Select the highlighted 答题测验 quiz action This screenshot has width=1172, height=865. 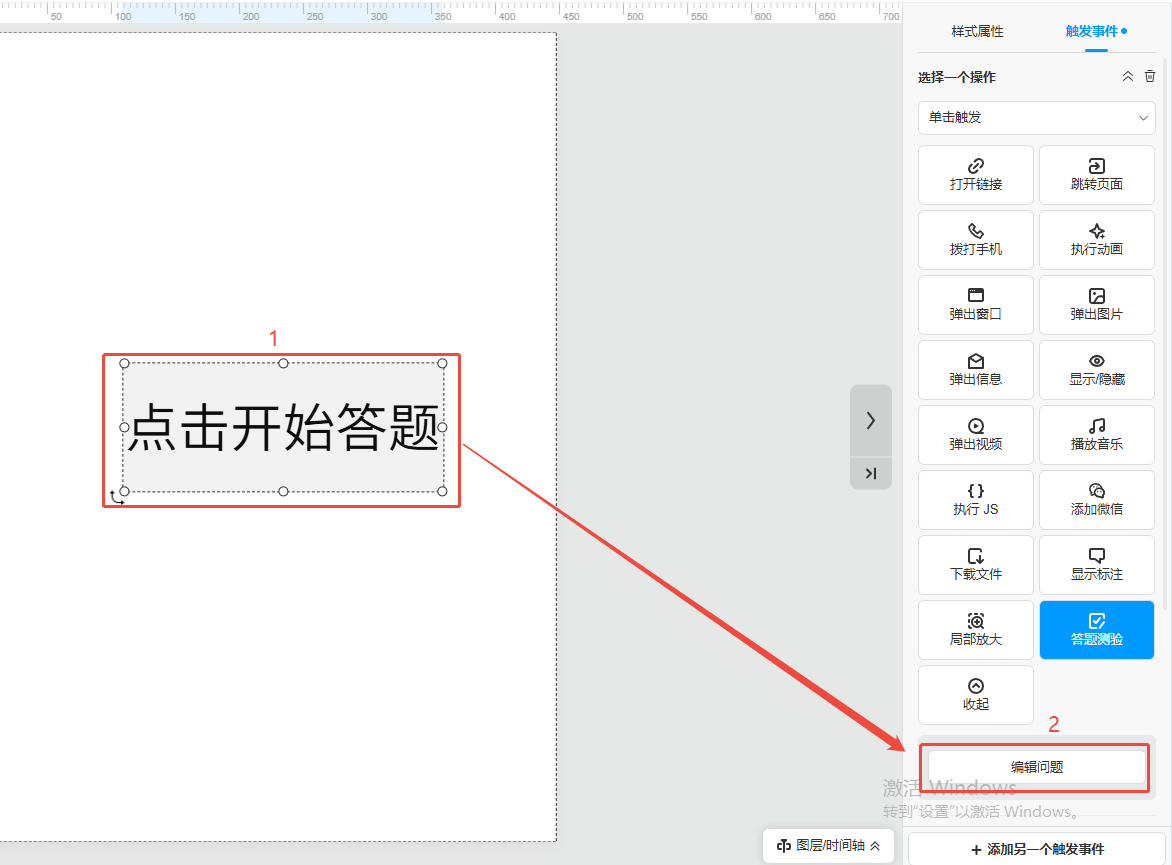click(x=1096, y=629)
